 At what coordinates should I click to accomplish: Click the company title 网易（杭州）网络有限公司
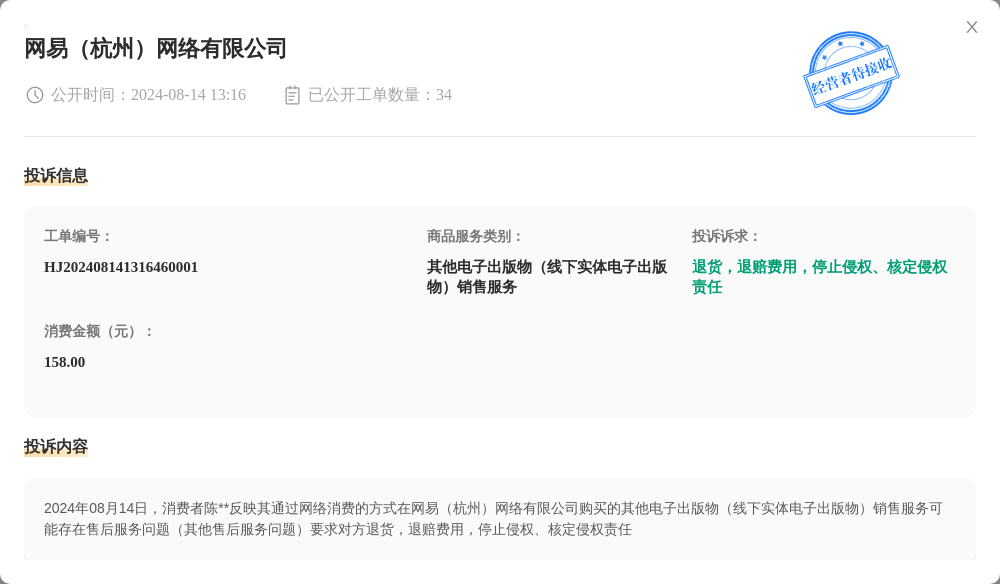click(156, 48)
